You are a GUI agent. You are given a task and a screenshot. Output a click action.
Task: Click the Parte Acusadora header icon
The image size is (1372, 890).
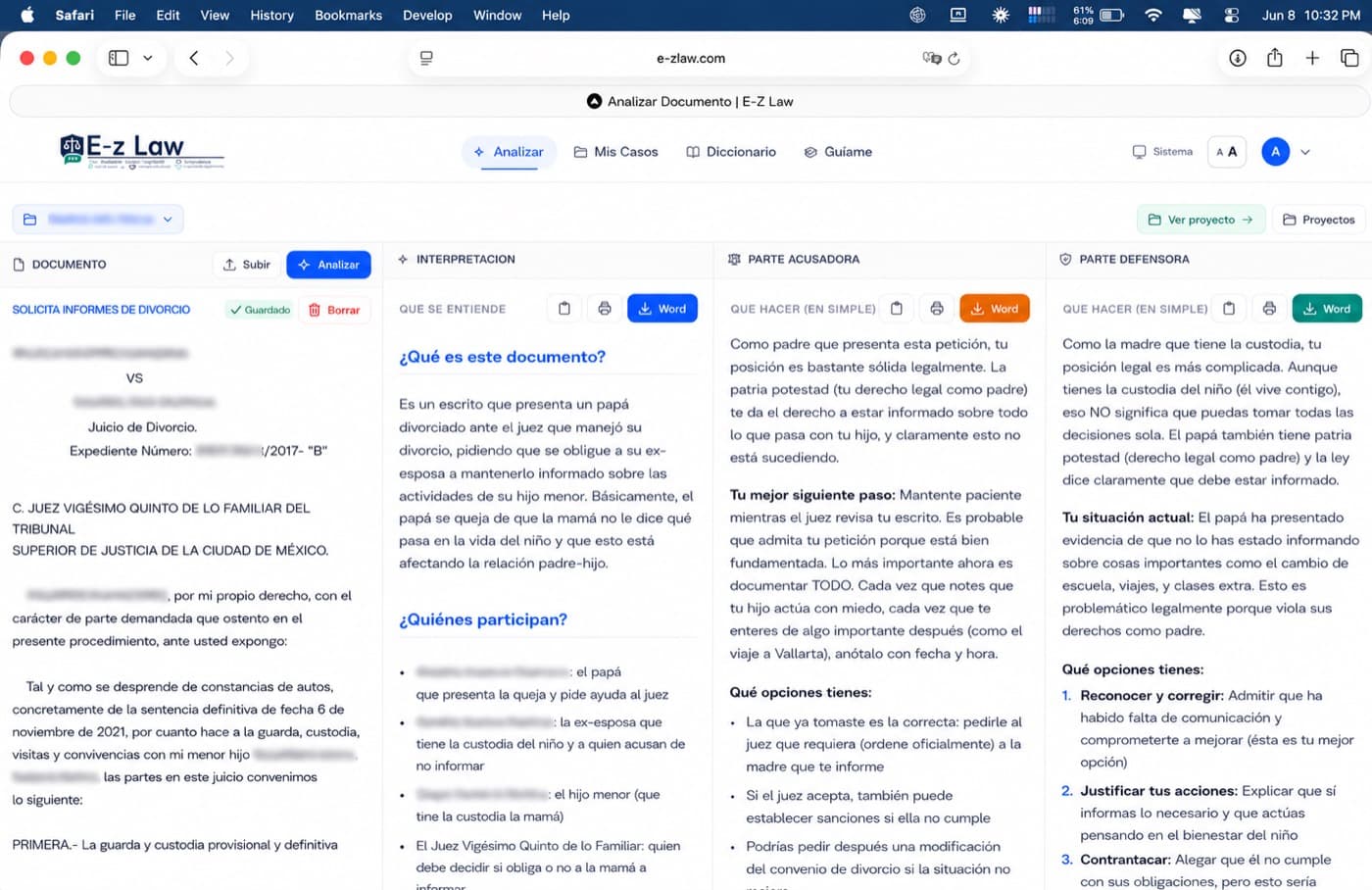734,260
